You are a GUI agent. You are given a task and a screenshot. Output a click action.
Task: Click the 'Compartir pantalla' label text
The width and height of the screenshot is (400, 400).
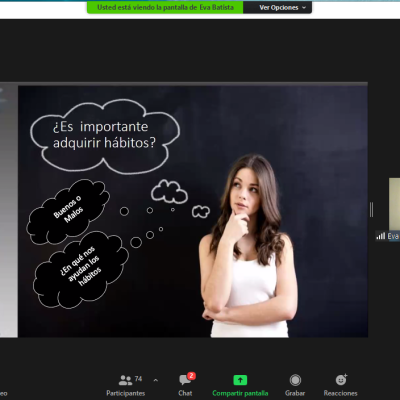pos(240,393)
